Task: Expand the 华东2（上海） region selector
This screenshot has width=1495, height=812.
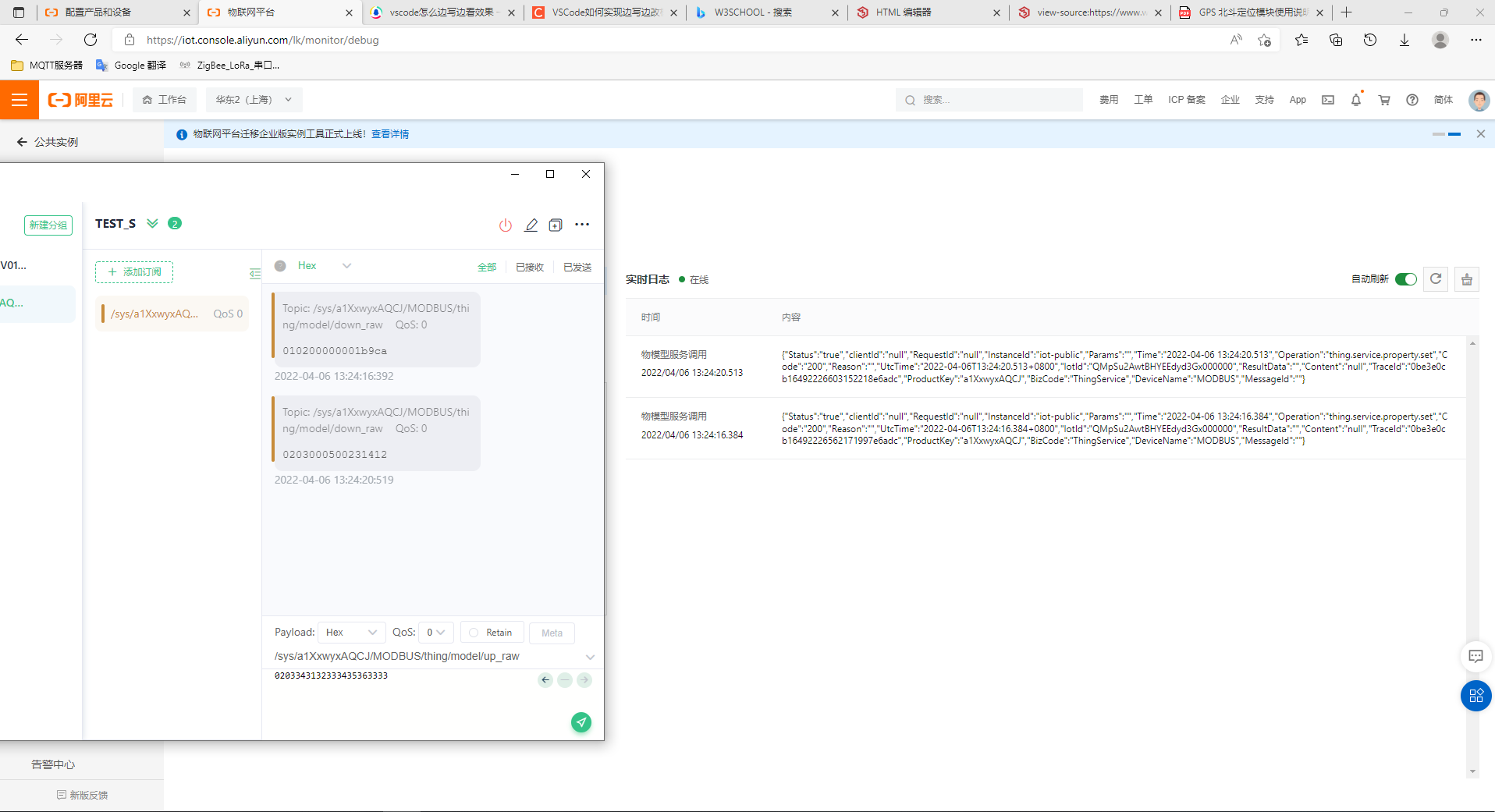Action: (254, 100)
